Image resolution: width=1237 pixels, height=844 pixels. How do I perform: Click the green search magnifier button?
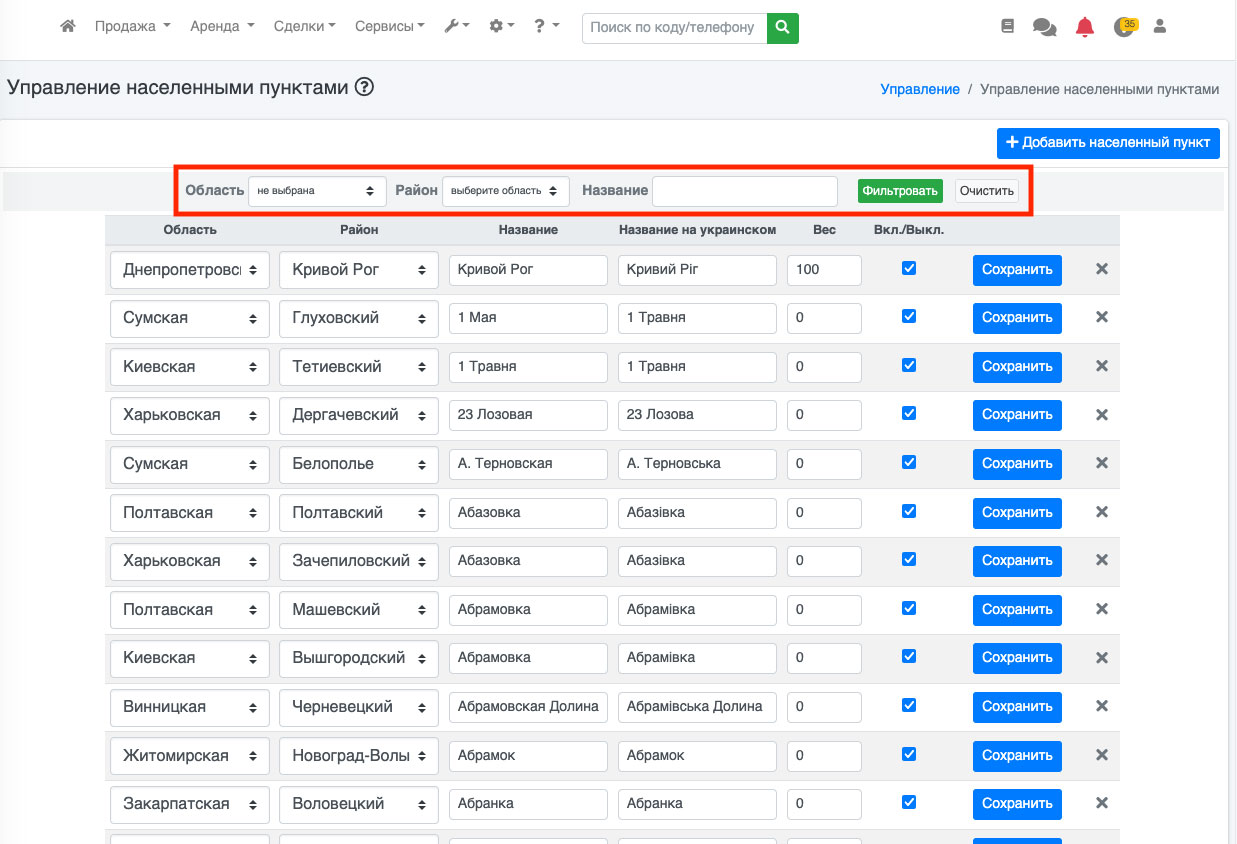(x=783, y=28)
